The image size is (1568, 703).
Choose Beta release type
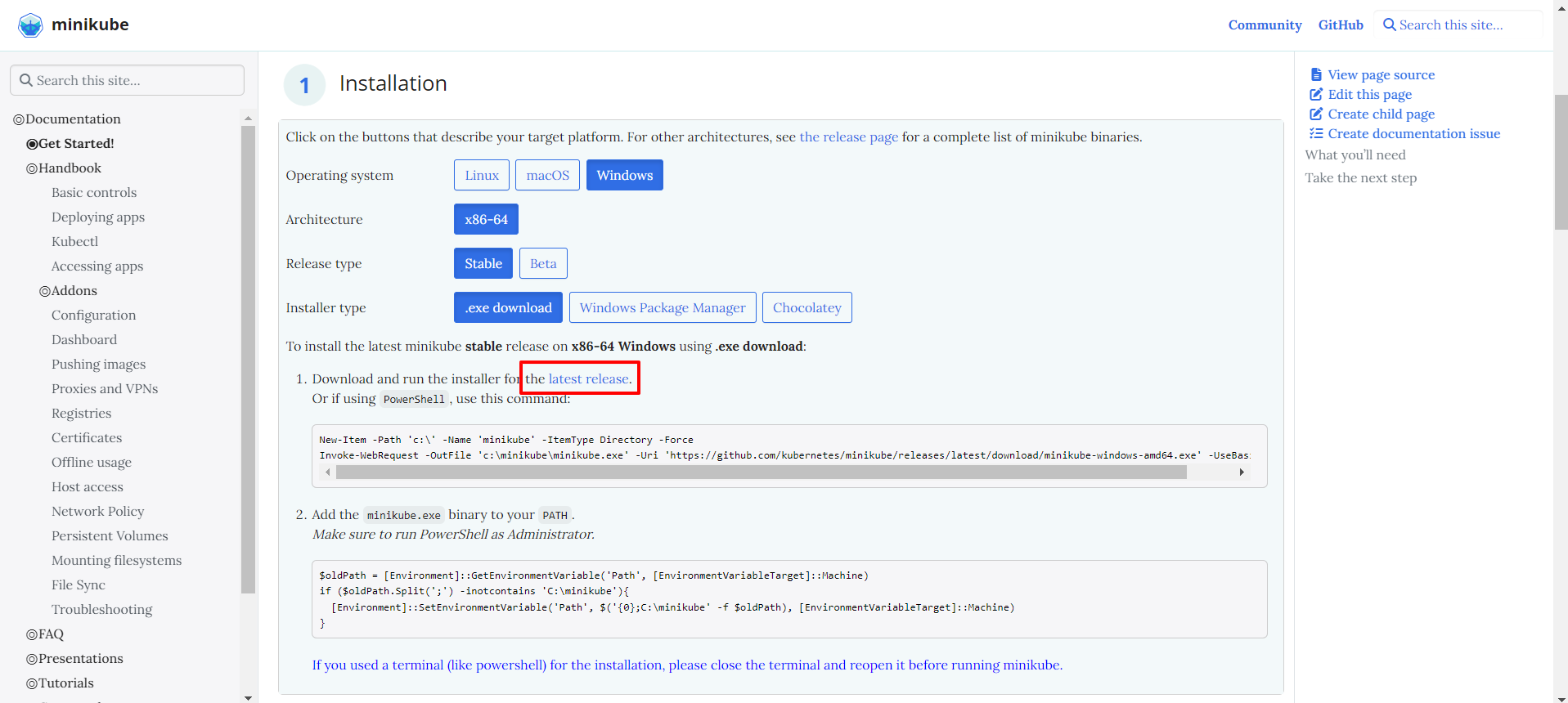point(543,263)
